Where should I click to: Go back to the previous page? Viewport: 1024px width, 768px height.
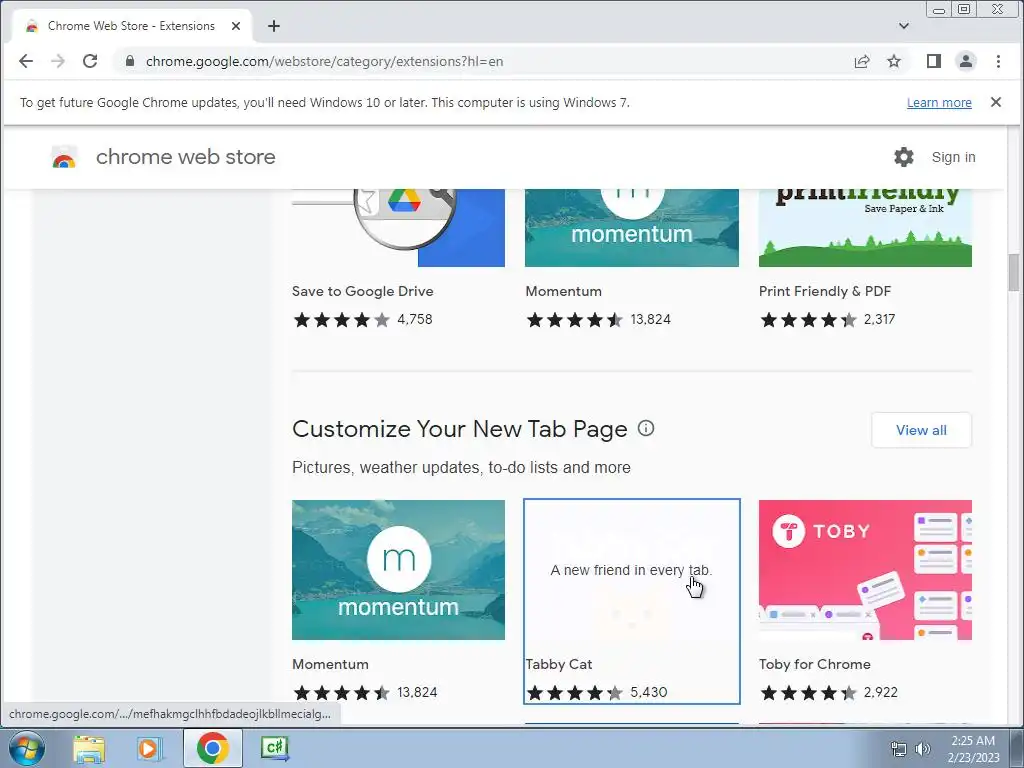[x=25, y=61]
